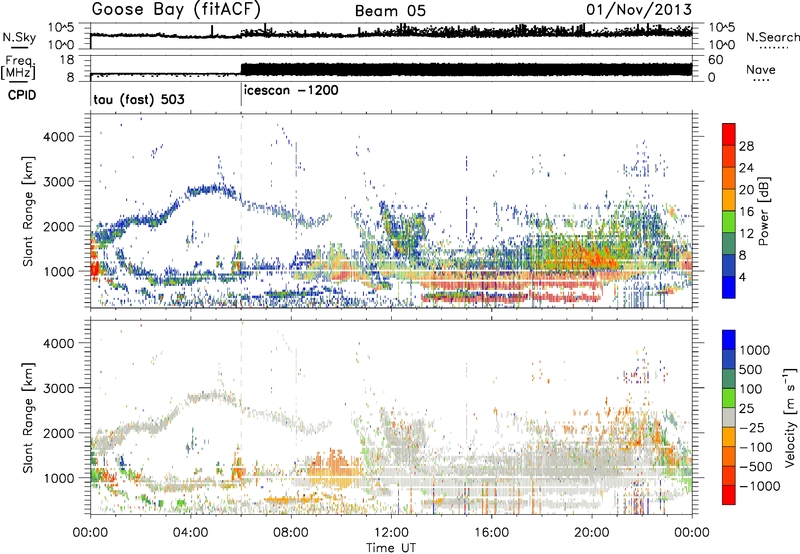Click 'Slant Range [km]' label of the velocity panel

pyautogui.click(x=28, y=417)
